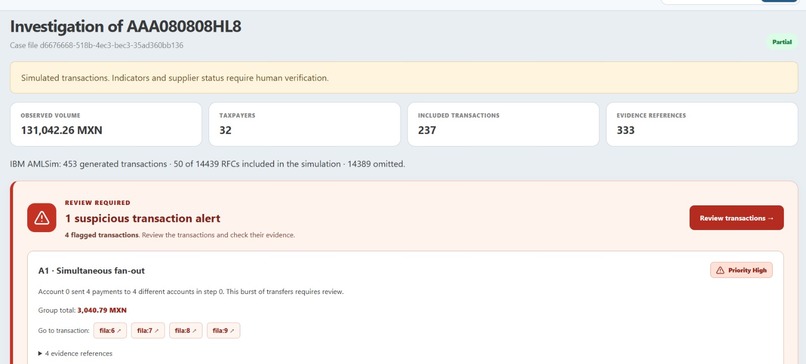806x364 pixels.
Task: Click the Taxpayers value 32
Action: (x=225, y=131)
